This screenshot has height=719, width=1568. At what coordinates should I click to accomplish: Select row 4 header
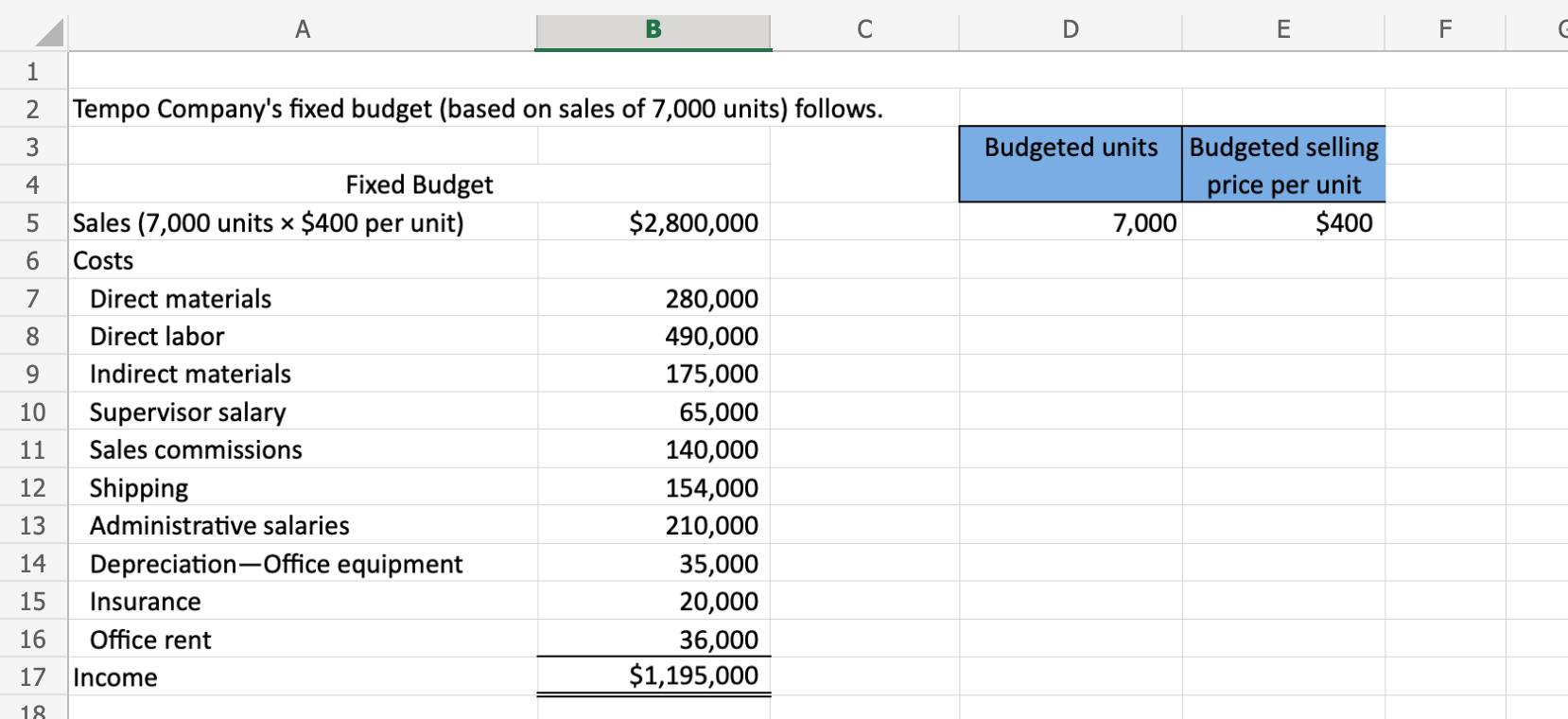[33, 184]
